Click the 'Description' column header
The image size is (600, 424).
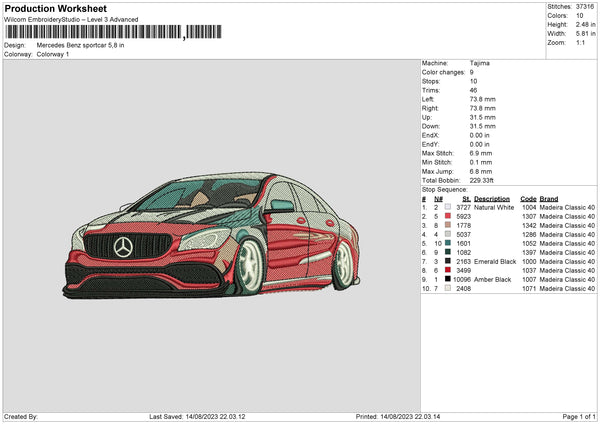click(x=492, y=199)
